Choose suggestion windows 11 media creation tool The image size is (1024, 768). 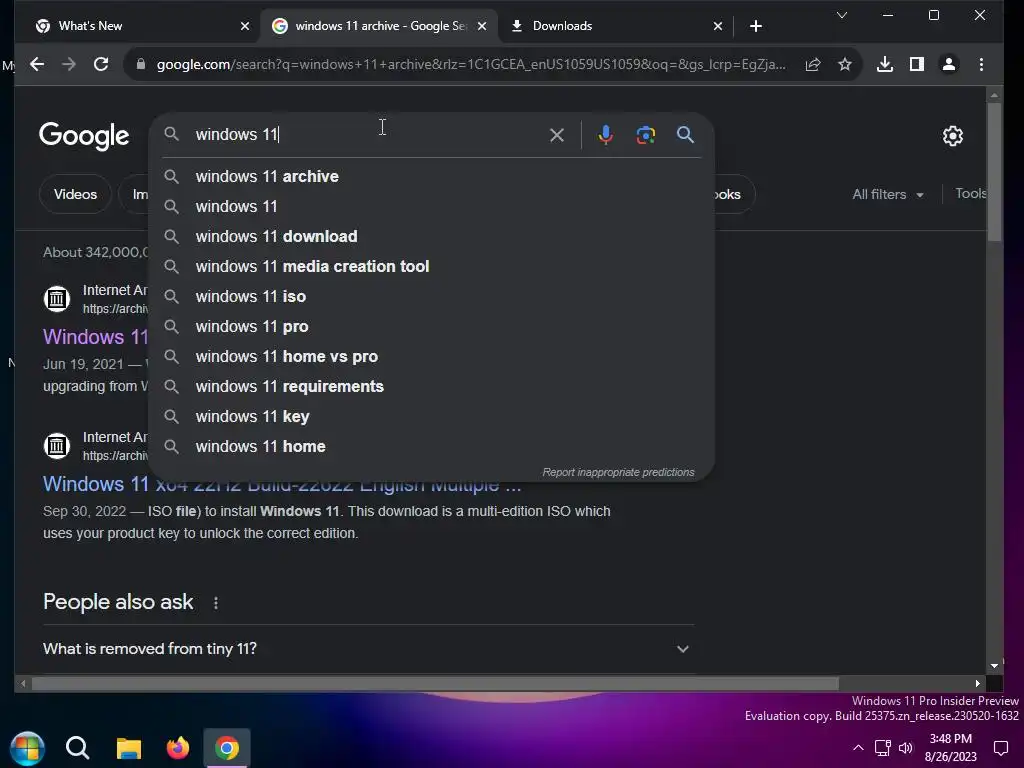click(x=432, y=266)
